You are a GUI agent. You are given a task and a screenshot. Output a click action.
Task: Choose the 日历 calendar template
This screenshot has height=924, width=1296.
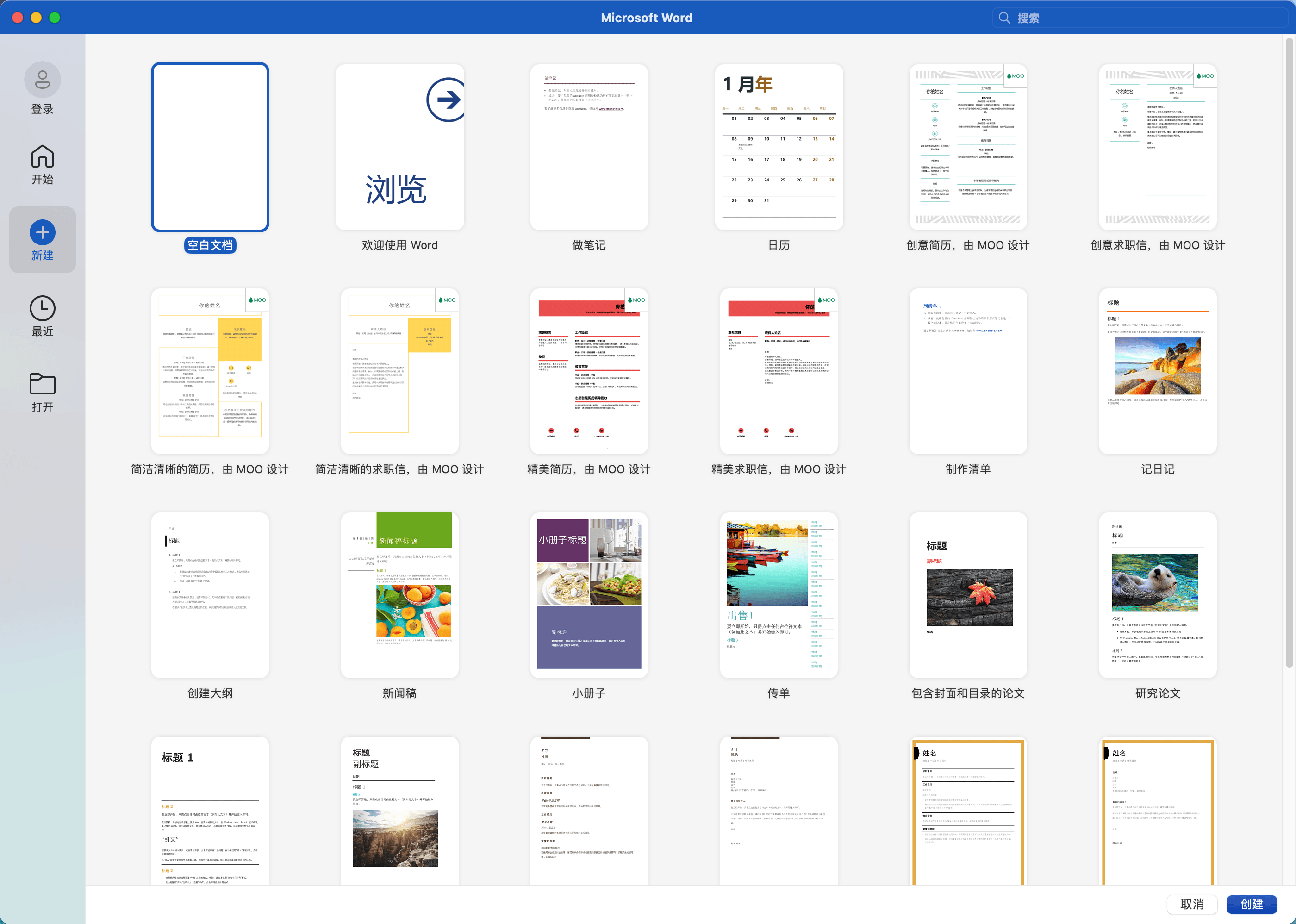[778, 147]
